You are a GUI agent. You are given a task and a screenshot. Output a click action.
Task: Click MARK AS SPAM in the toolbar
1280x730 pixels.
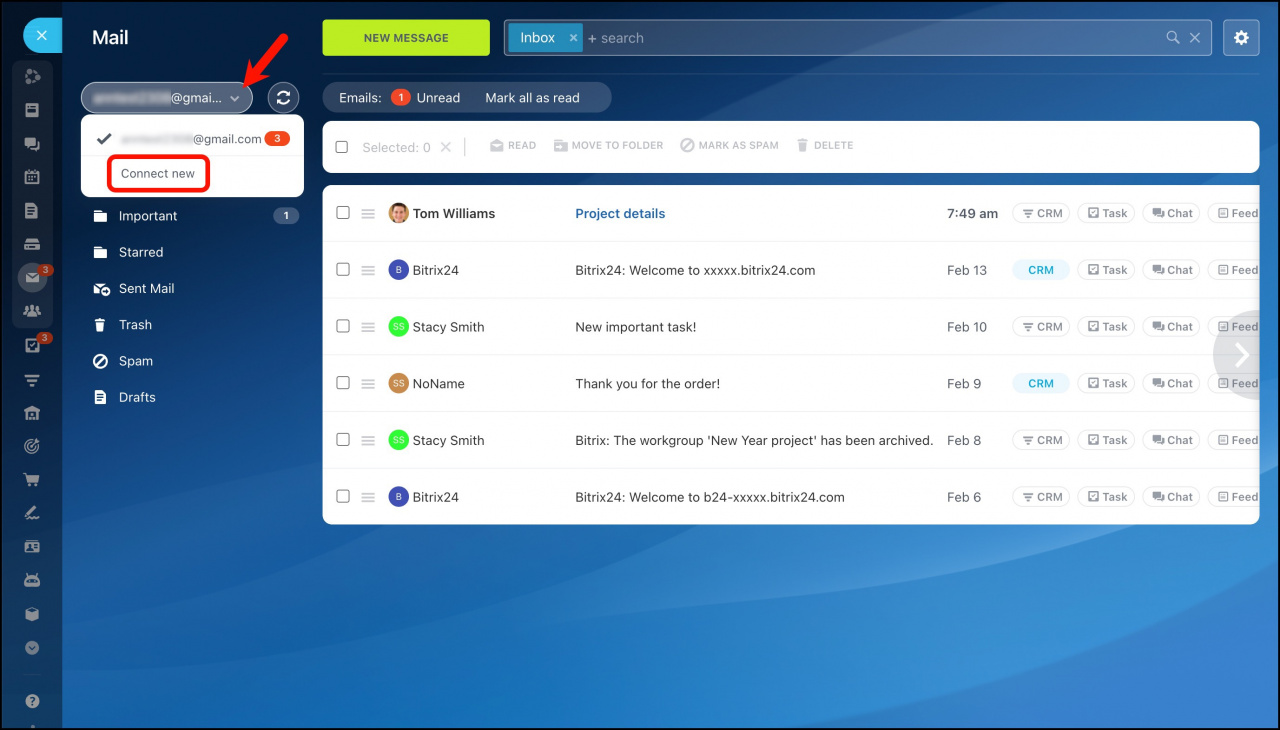(x=729, y=146)
